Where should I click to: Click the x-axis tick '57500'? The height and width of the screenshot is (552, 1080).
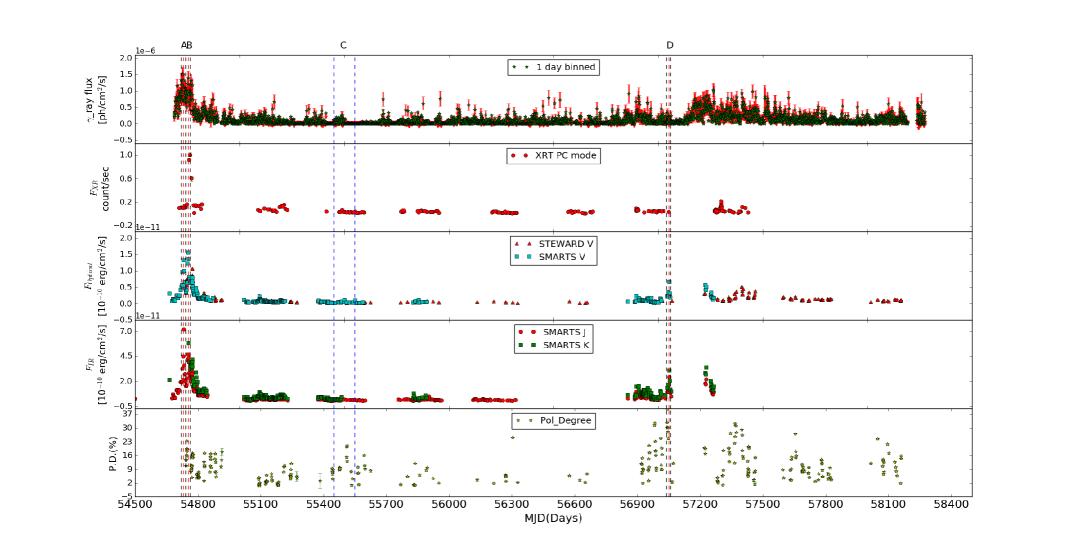tap(763, 505)
